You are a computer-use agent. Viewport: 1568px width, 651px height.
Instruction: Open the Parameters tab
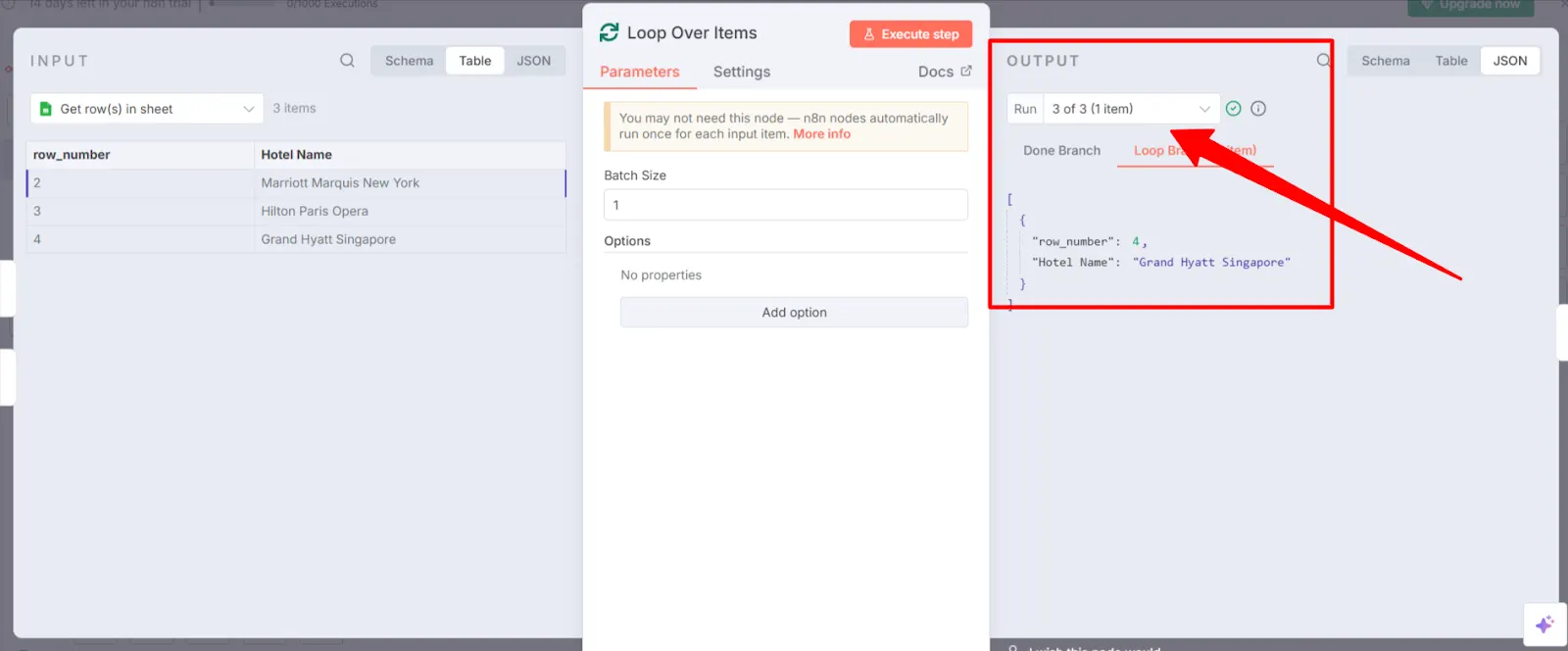[x=640, y=72]
